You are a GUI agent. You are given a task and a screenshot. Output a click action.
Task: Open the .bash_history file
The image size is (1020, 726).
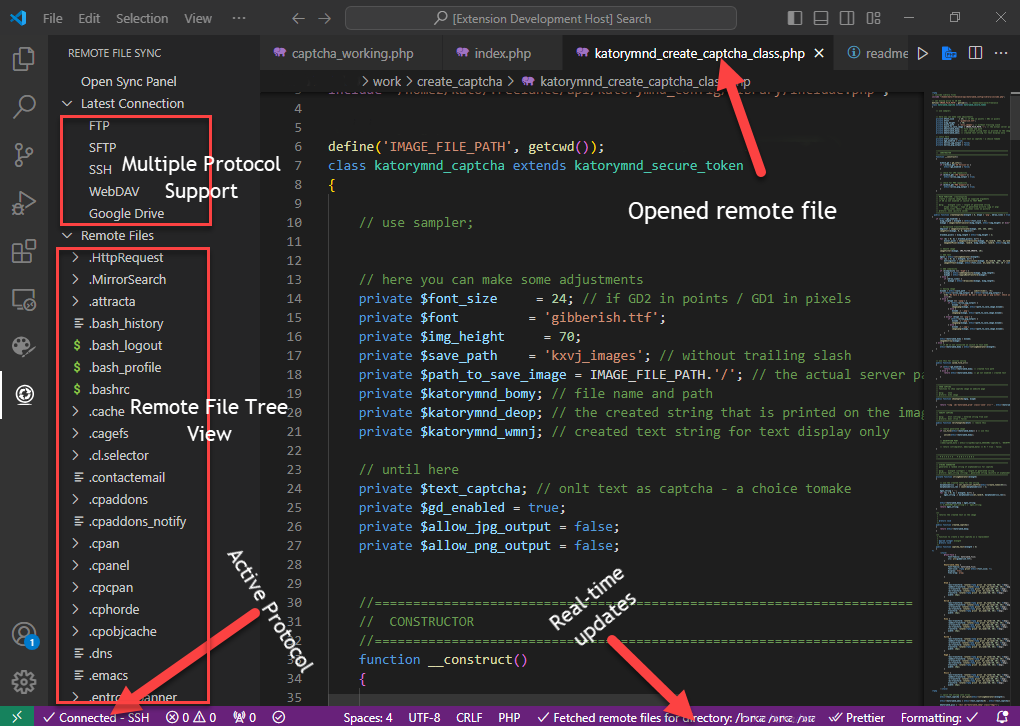coord(126,323)
